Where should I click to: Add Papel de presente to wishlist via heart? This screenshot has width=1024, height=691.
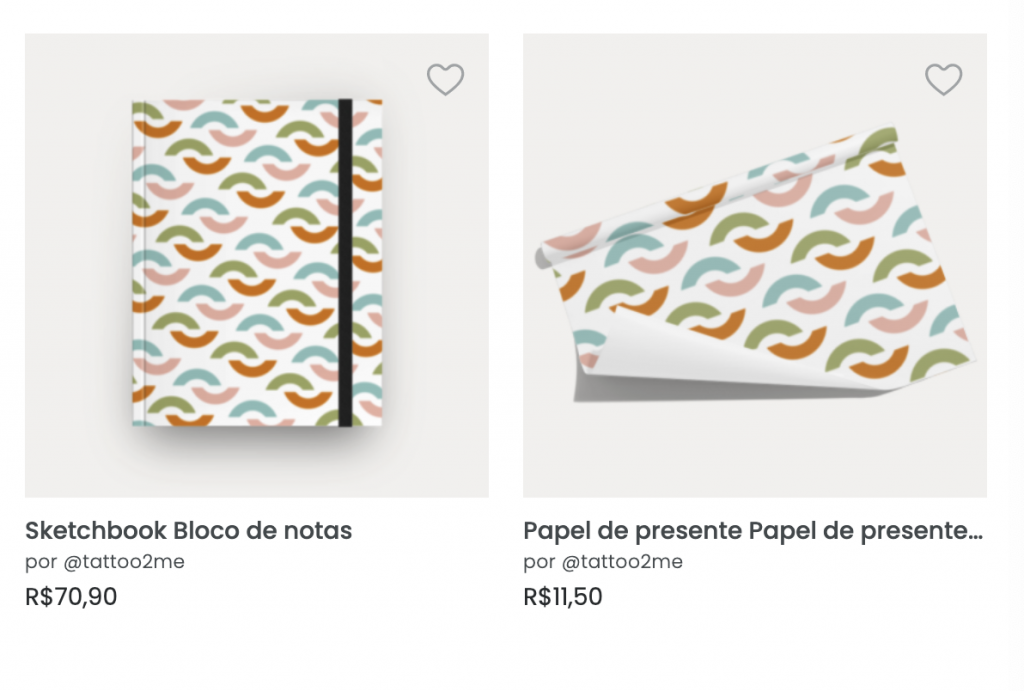click(x=943, y=79)
